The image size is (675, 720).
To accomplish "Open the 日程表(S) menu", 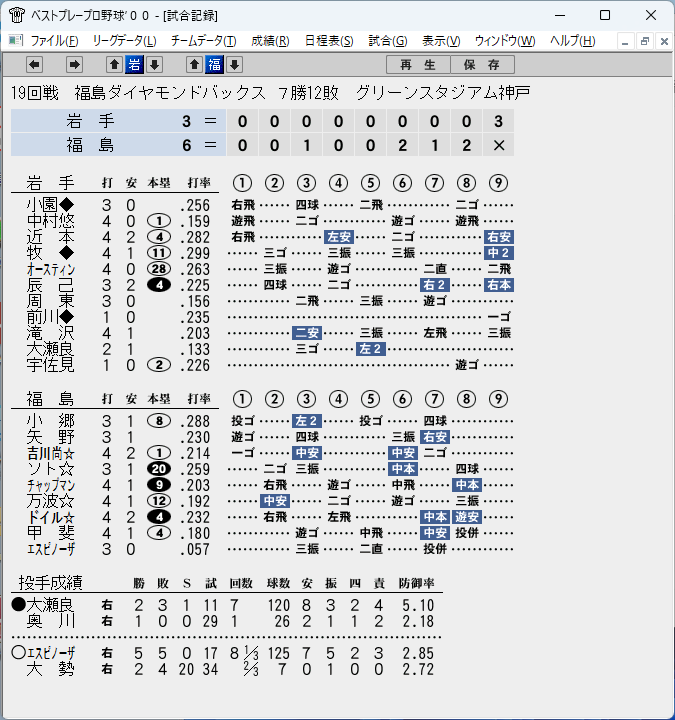I will click(329, 41).
